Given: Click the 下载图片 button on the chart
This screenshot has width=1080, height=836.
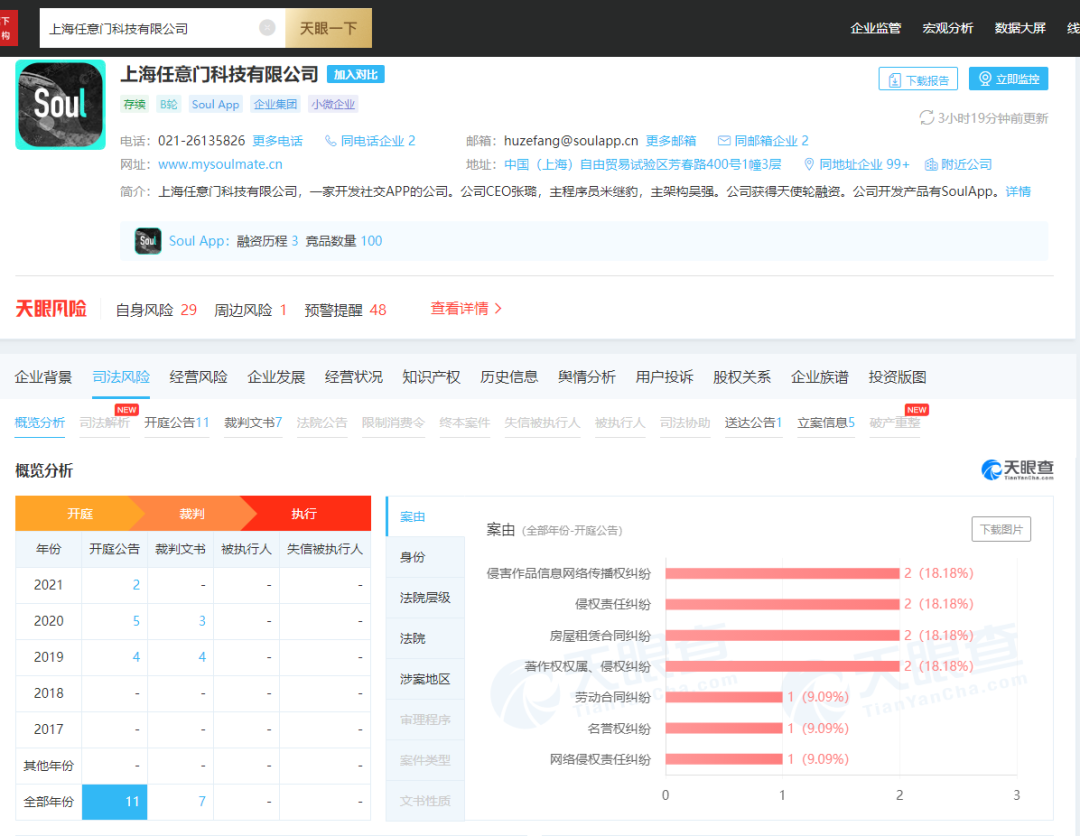Looking at the screenshot, I should tap(1001, 530).
